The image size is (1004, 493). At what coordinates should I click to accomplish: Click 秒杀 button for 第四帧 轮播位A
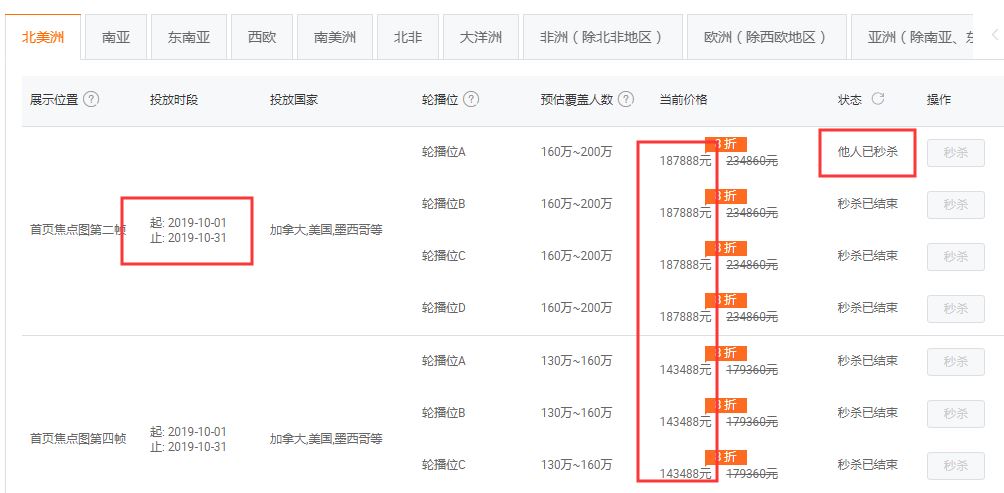tap(955, 362)
